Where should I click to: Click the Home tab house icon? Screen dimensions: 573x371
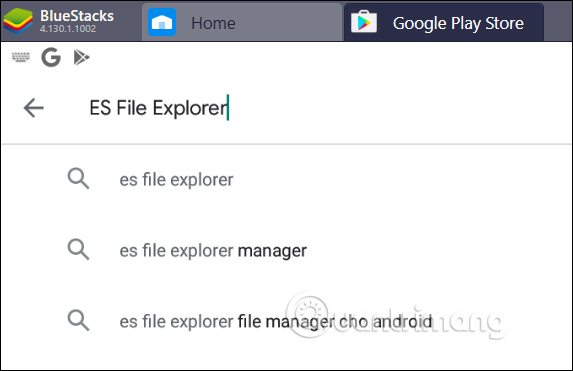tap(162, 23)
